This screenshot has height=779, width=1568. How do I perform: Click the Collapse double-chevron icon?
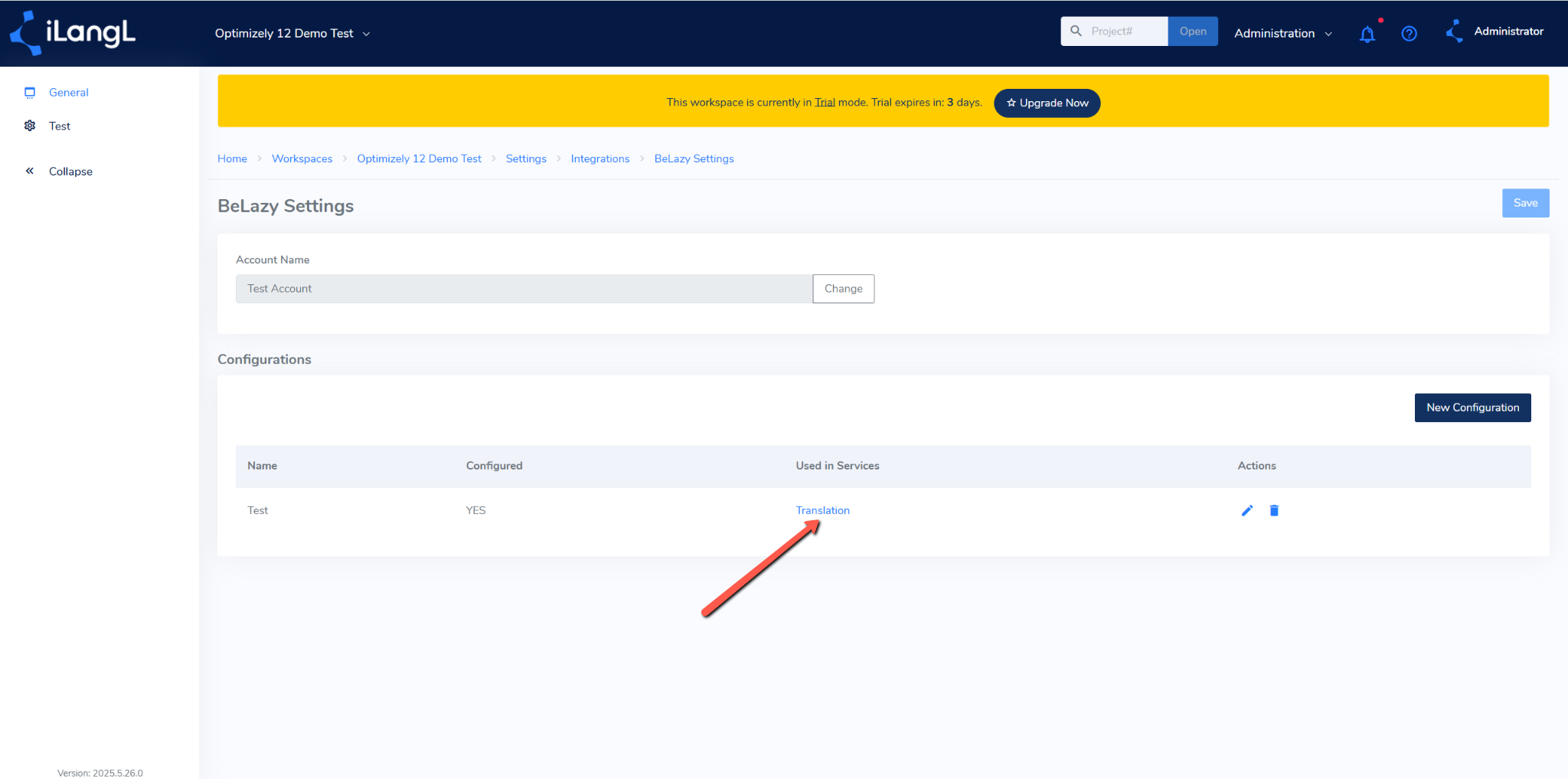click(30, 171)
